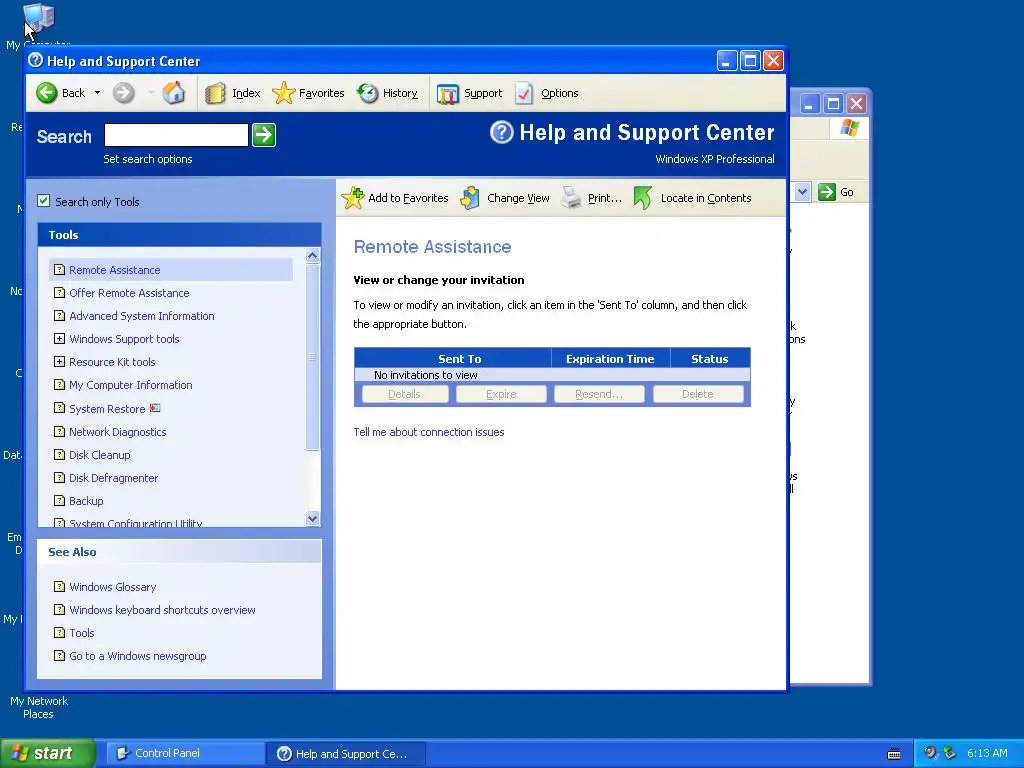Open Advanced System Information tool
The height and width of the screenshot is (768, 1024).
(x=142, y=315)
